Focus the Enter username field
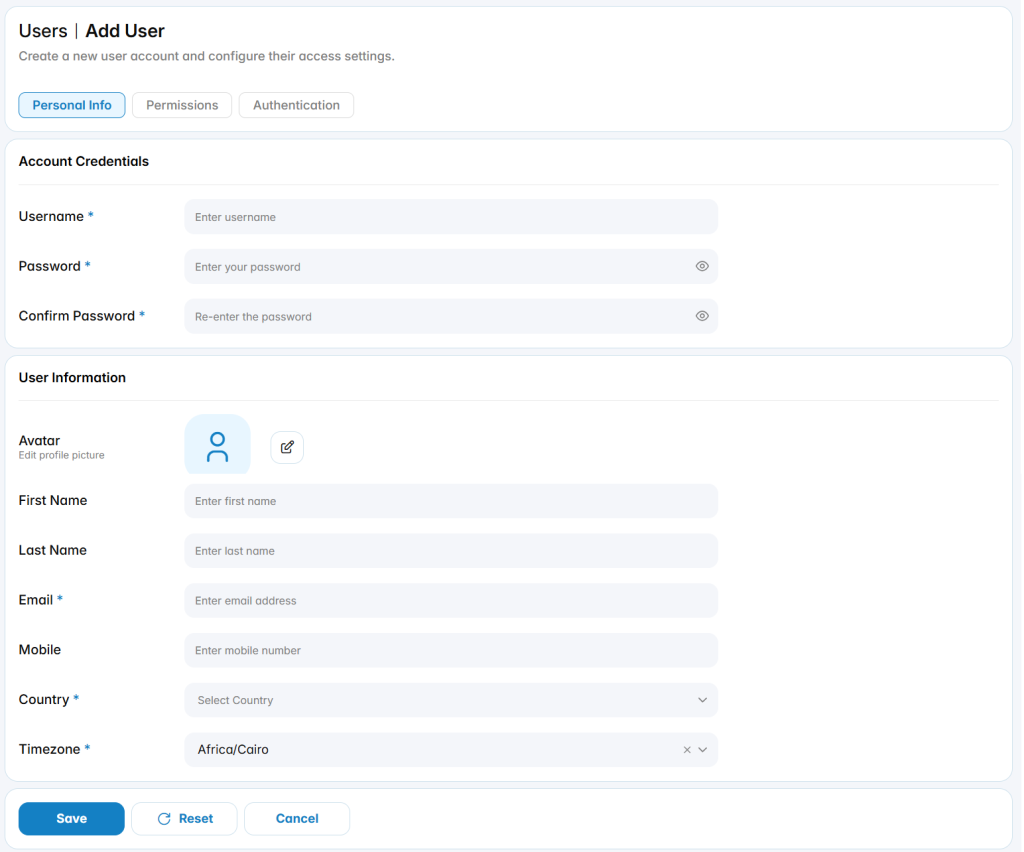 click(x=451, y=217)
